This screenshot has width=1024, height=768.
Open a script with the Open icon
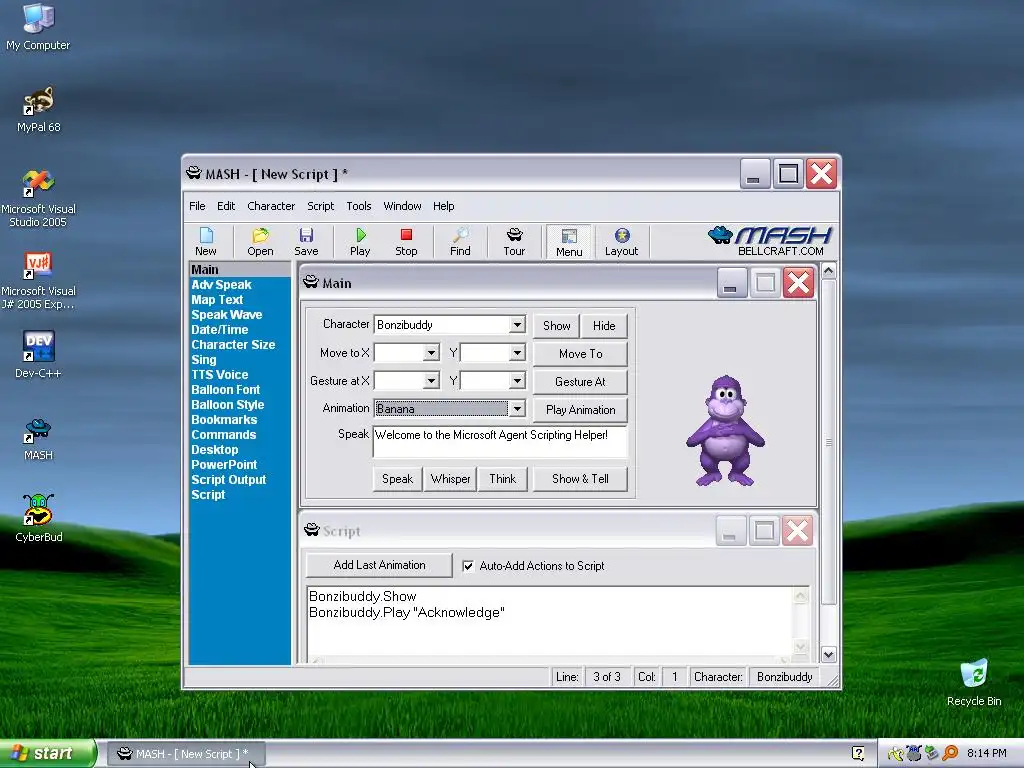tap(260, 242)
